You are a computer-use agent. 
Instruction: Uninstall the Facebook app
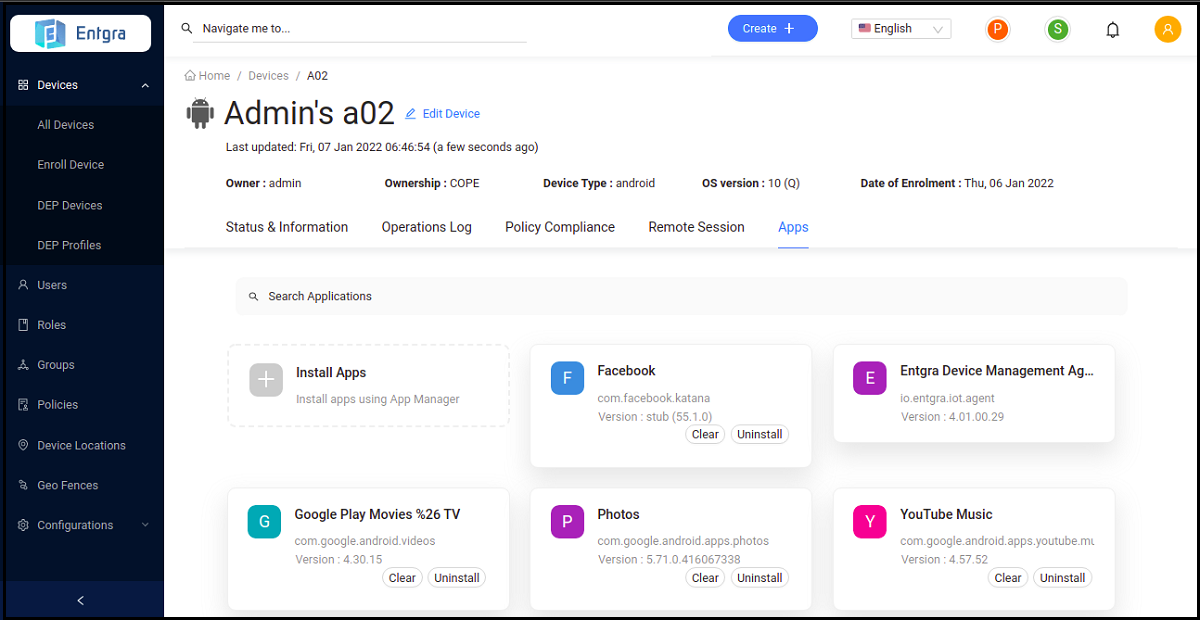point(759,435)
